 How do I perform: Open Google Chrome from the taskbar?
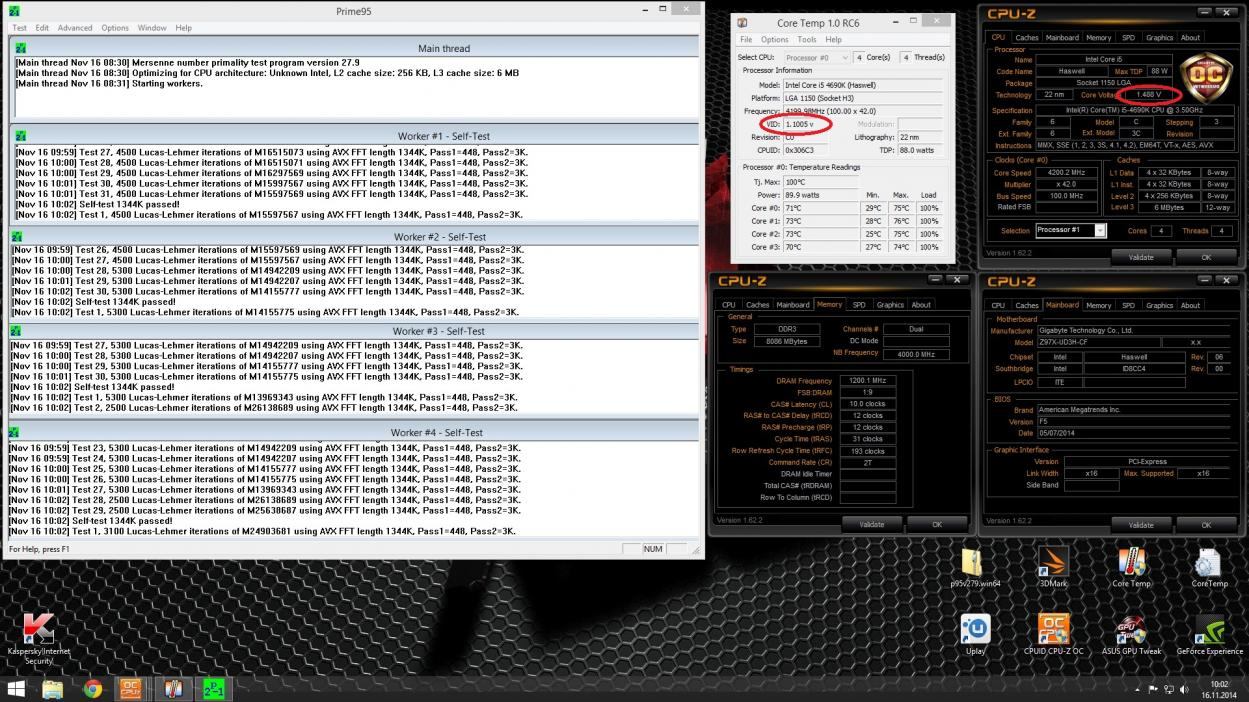coord(92,689)
